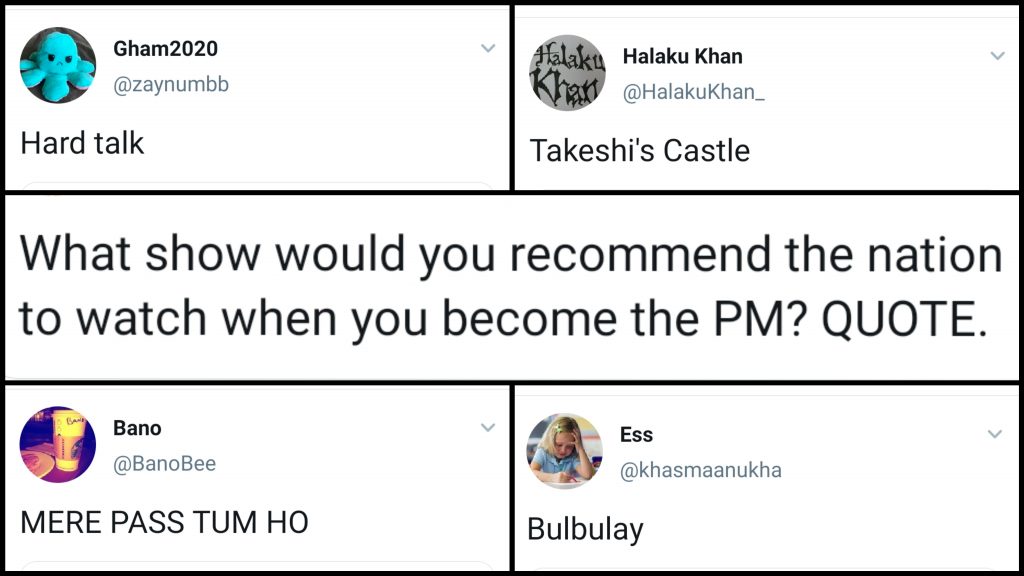Screen dimensions: 1024x576
Task: Open the Ess profile photo
Action: pos(565,452)
